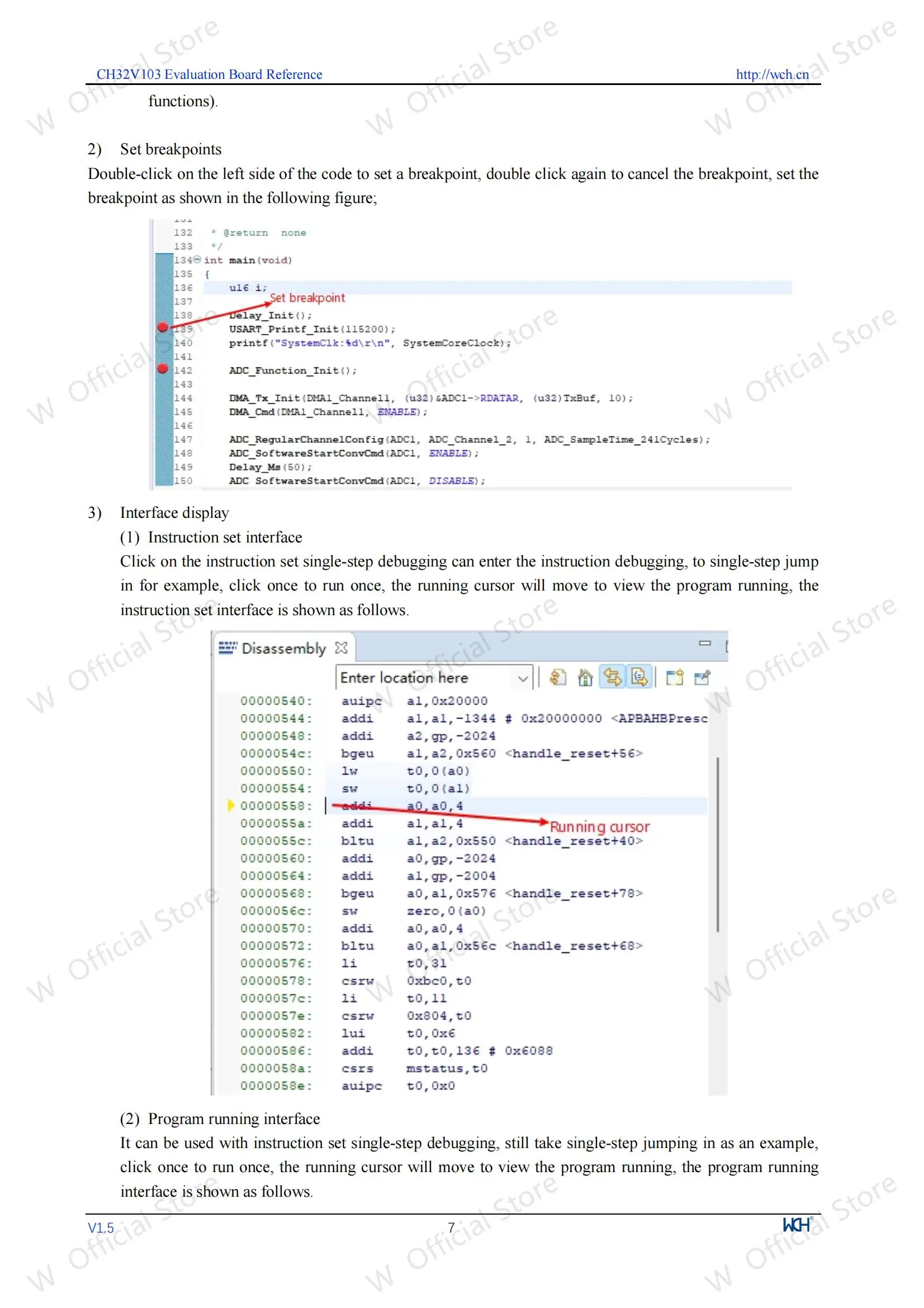Select the Disassembly tab
The image size is (924, 1308).
(283, 648)
